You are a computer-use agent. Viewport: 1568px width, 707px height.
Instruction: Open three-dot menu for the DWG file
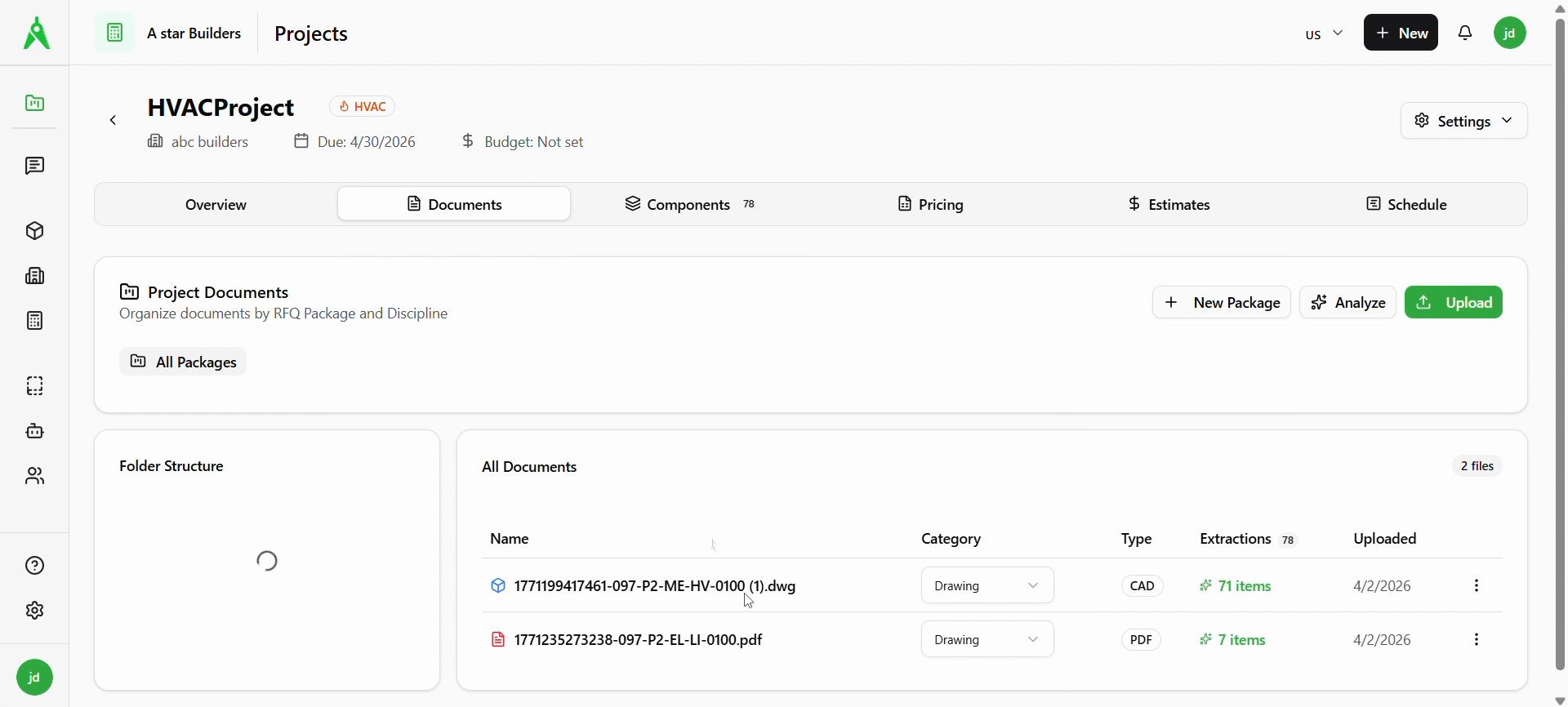pos(1477,585)
